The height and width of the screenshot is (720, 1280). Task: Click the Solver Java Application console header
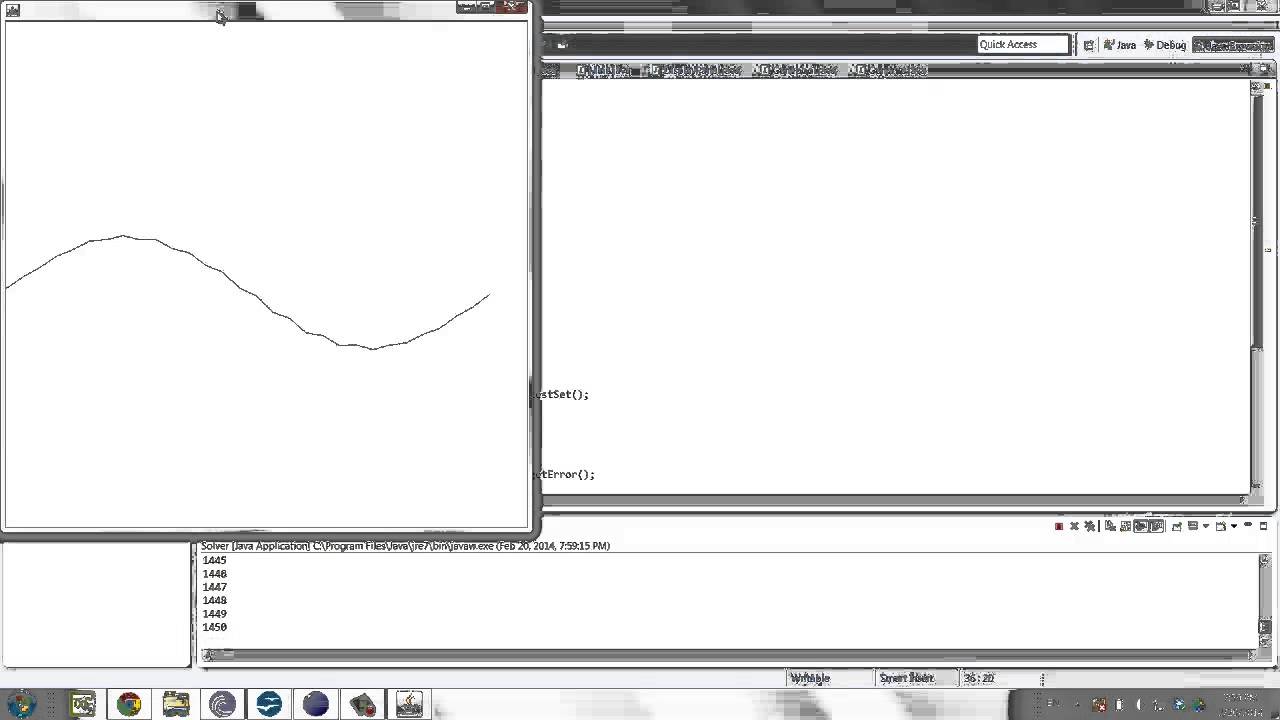[x=405, y=546]
